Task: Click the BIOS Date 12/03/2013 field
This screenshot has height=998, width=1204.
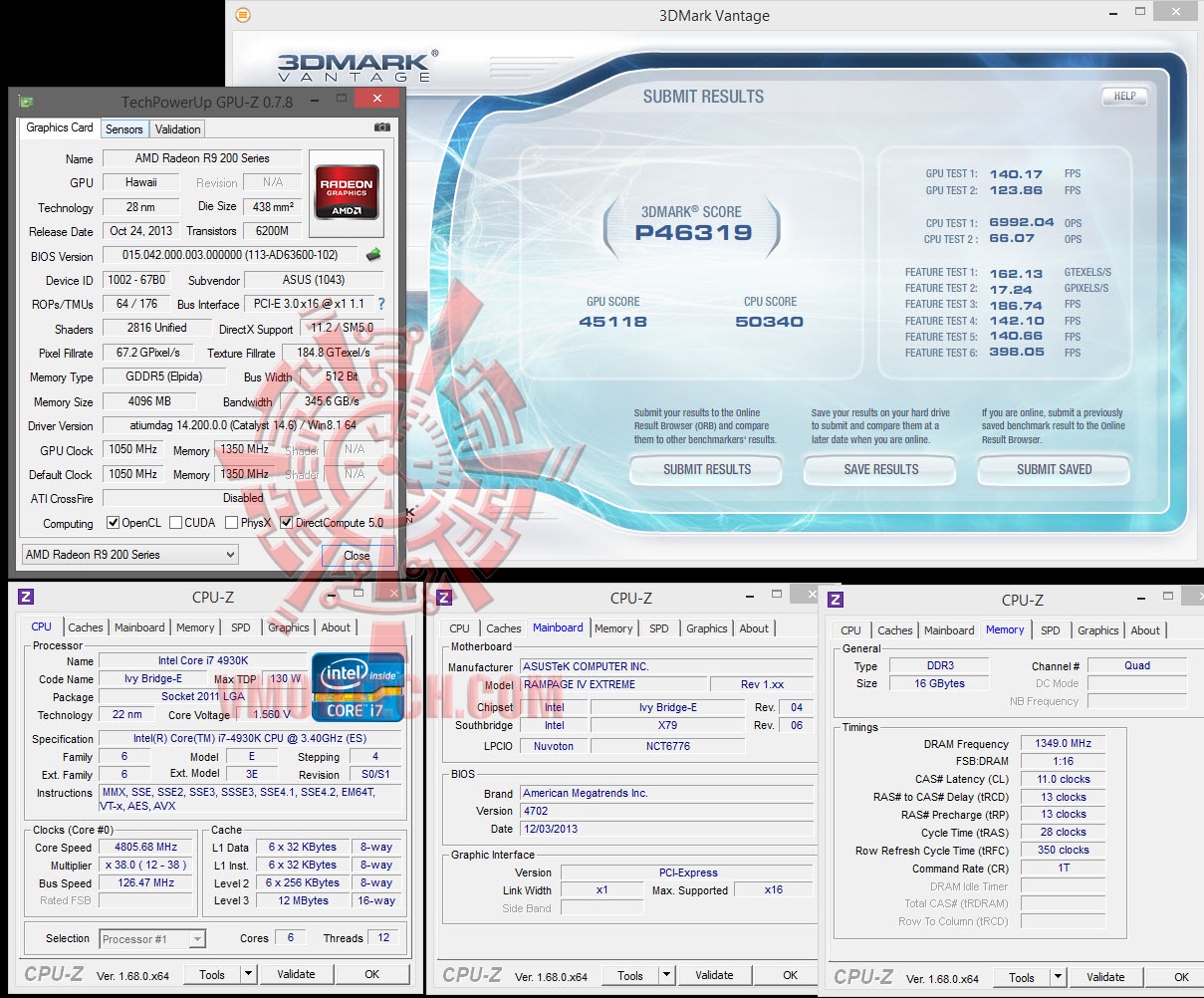Action: (666, 829)
